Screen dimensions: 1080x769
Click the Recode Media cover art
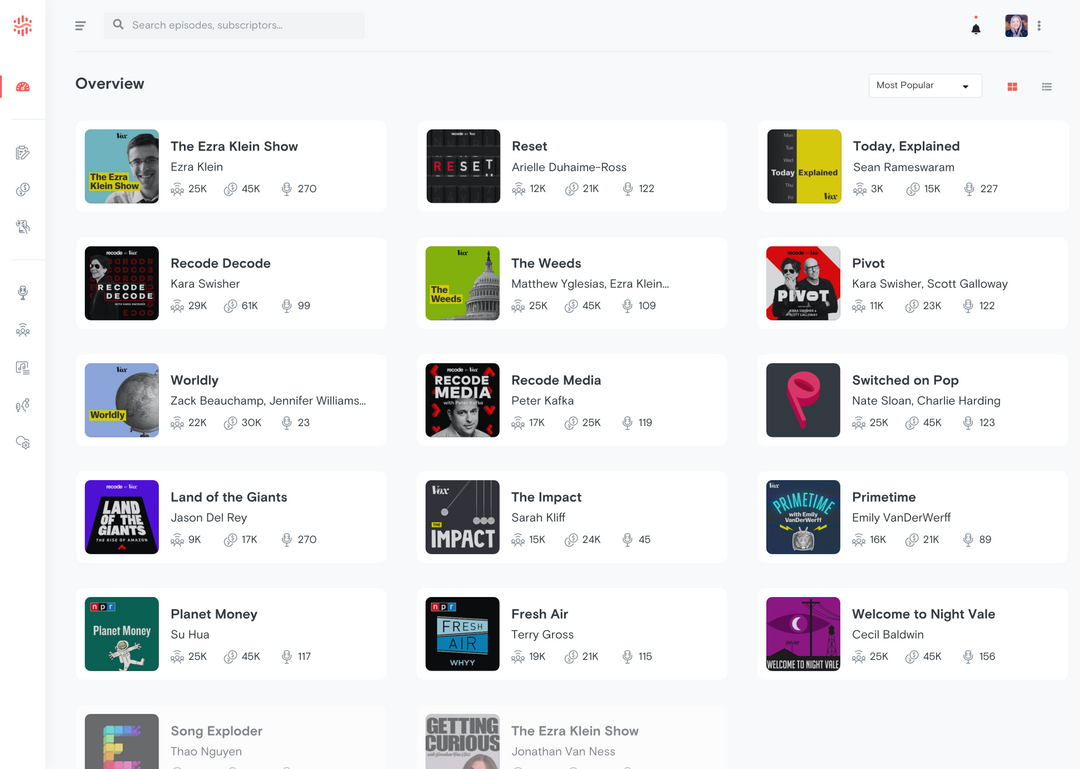pyautogui.click(x=462, y=400)
